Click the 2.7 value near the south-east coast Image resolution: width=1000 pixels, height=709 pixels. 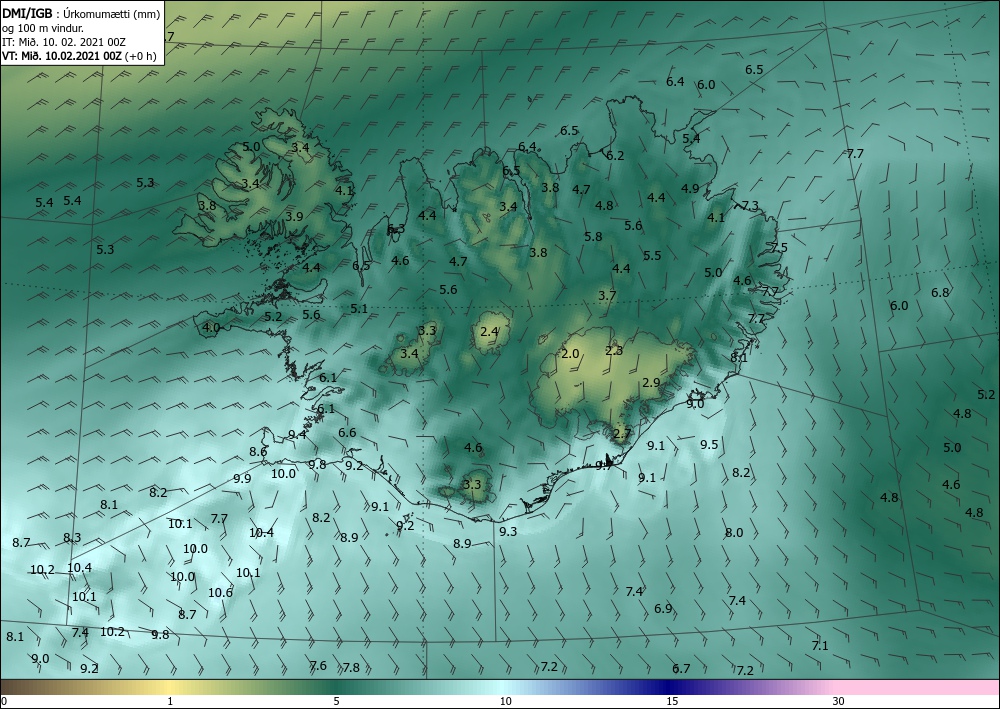(622, 434)
